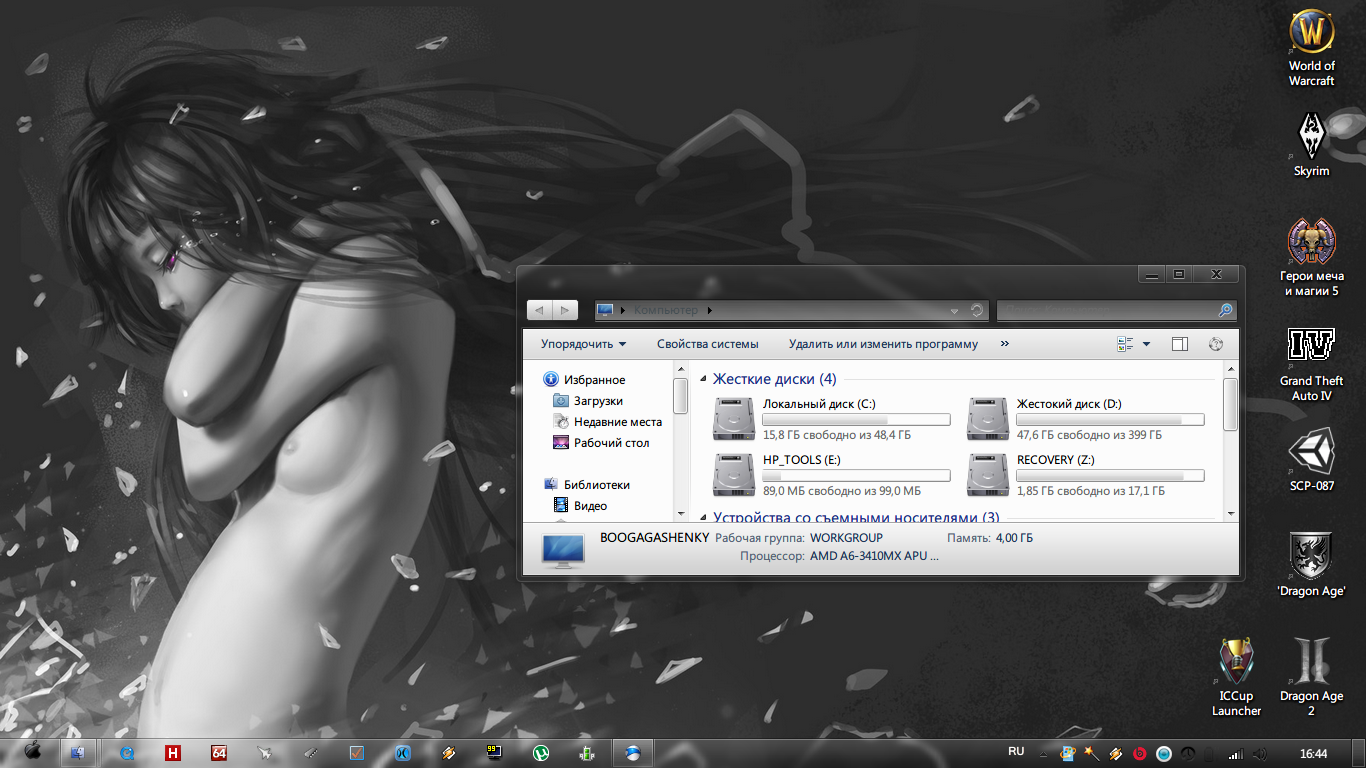Change view with the views icon
Screen dimensions: 1366x768
coord(1125,344)
